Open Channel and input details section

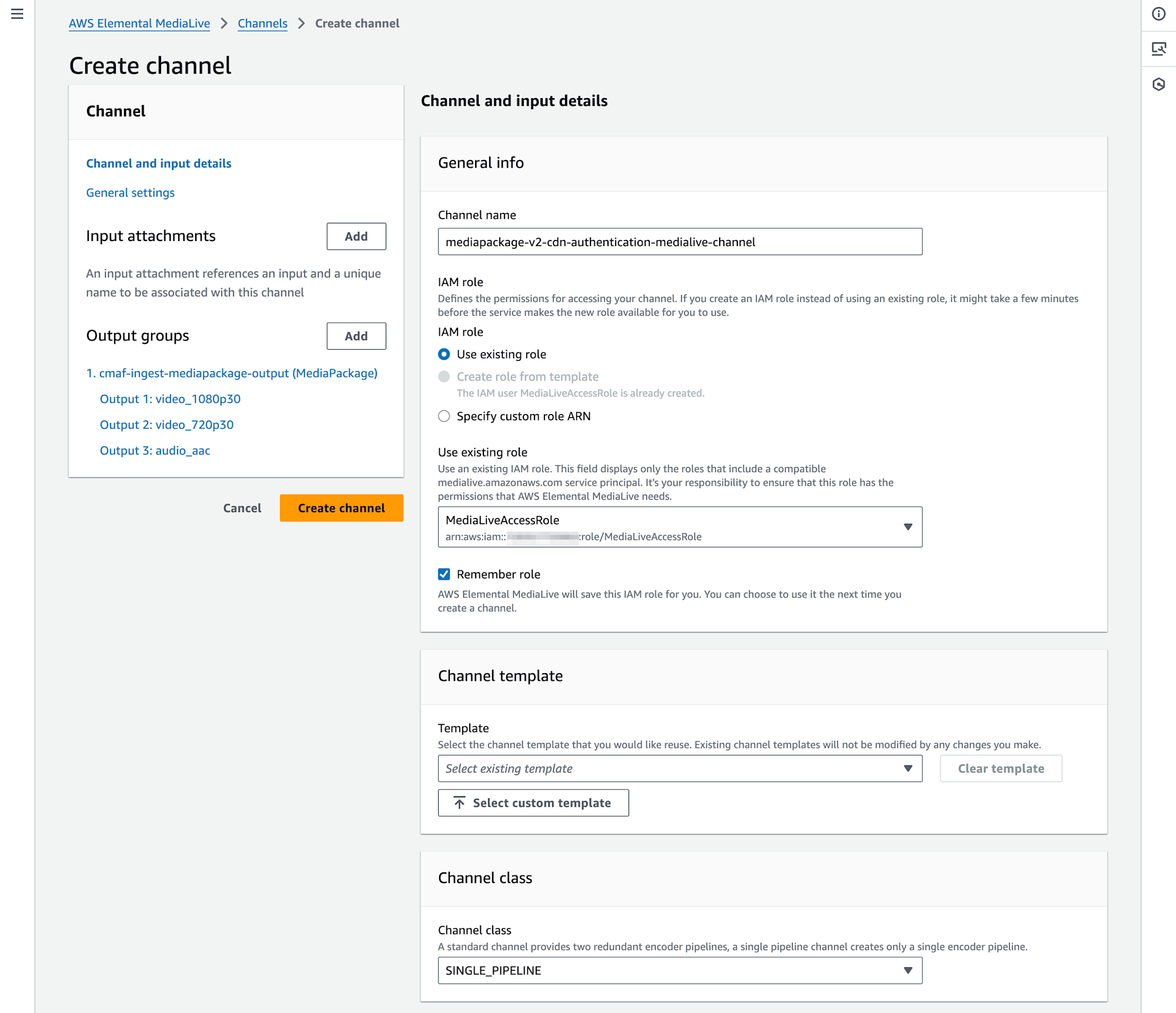[158, 163]
